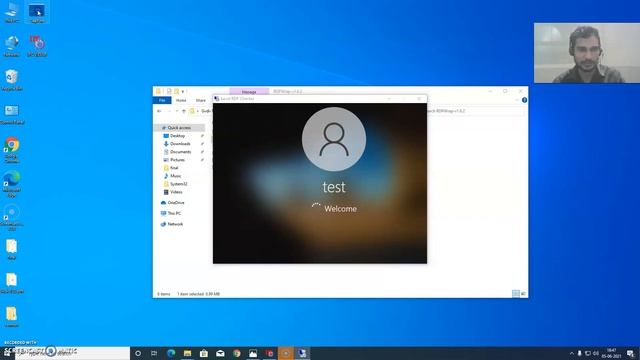Screen dimensions: 640x360
Task: Click the Back arrow in File Explorer
Action: pyautogui.click(x=159, y=111)
